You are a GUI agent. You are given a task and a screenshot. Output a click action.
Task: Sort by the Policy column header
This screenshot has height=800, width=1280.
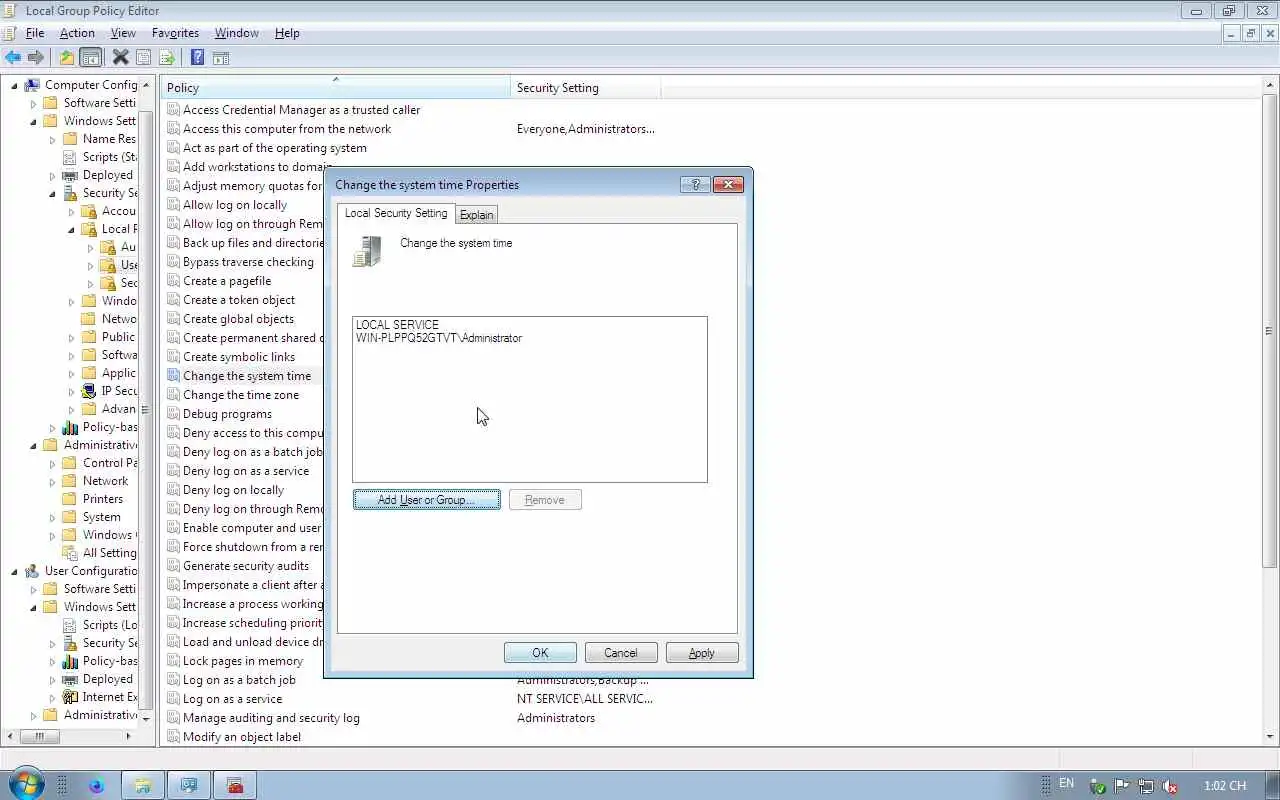click(x=335, y=88)
